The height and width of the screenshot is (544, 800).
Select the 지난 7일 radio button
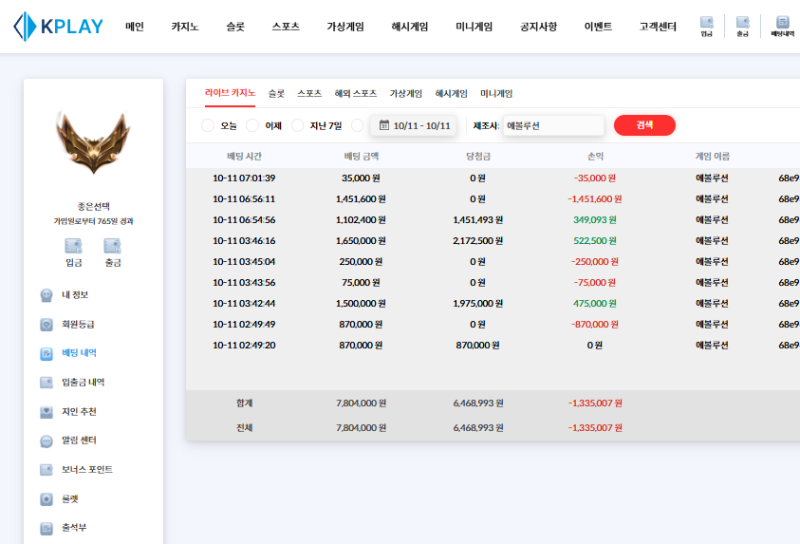coord(297,125)
